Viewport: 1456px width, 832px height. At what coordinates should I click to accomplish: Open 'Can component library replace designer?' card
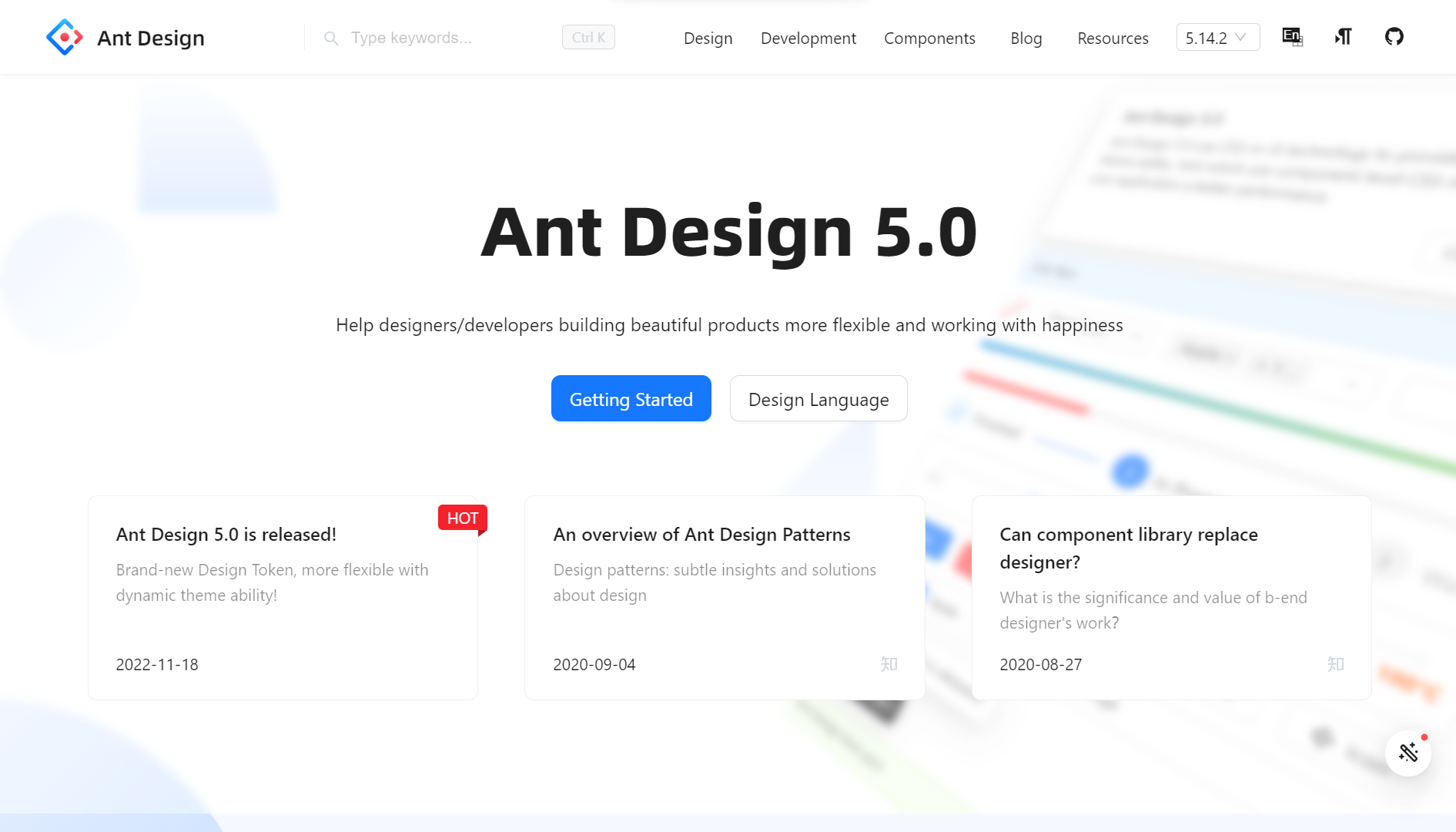point(1171,598)
